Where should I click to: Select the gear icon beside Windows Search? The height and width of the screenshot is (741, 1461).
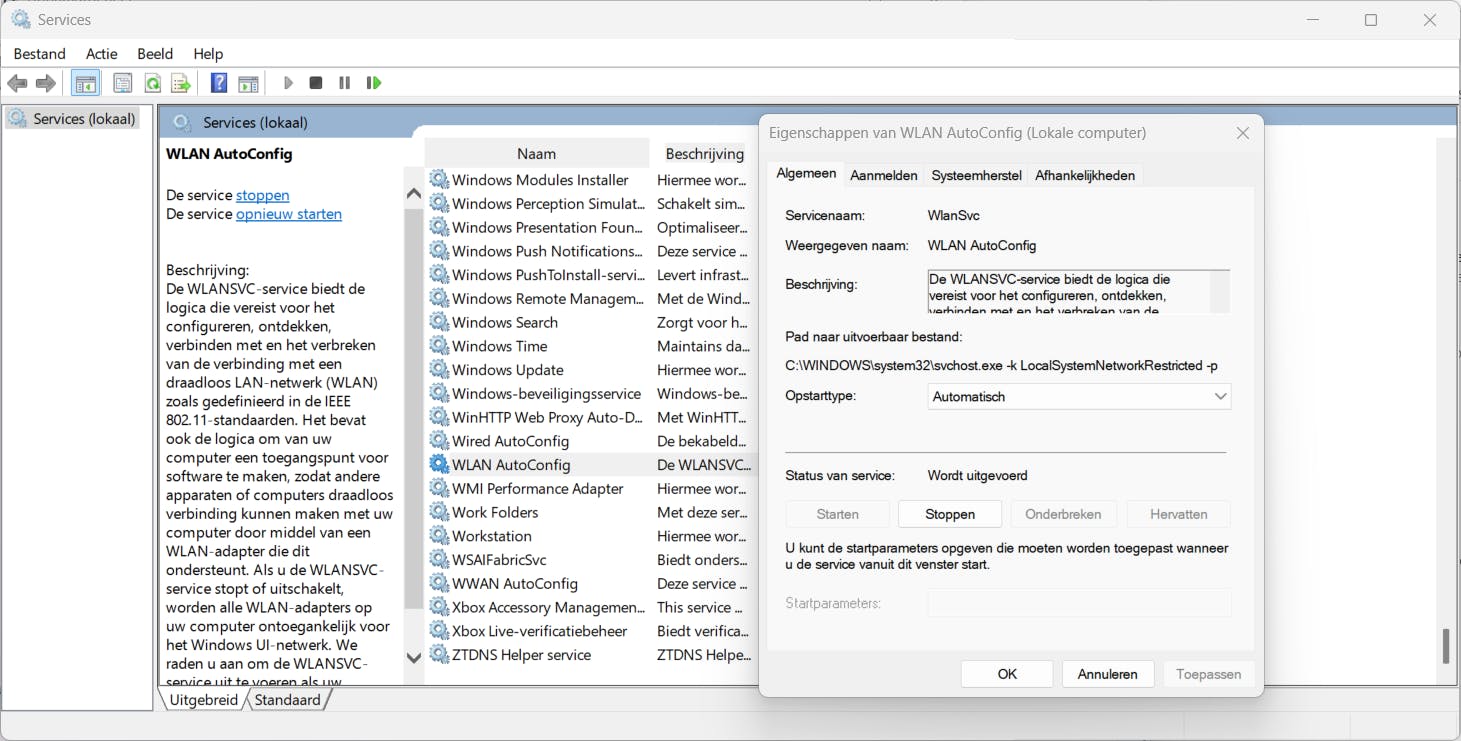[x=439, y=322]
